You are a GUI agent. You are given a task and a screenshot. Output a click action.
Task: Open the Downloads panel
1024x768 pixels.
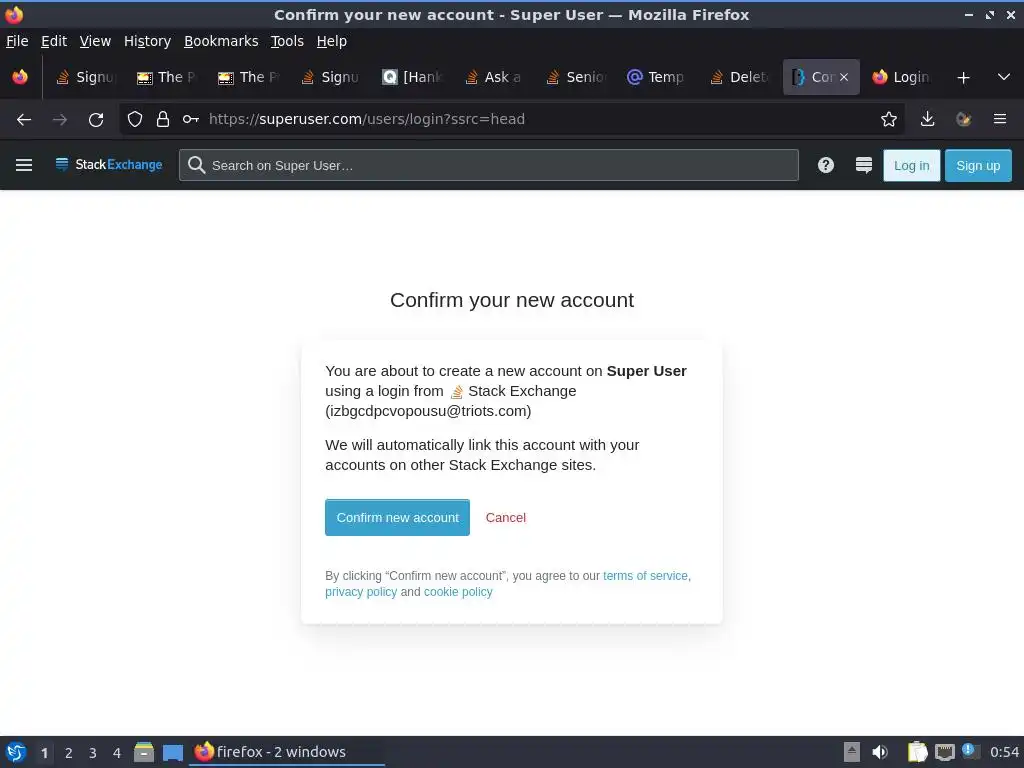coord(927,120)
